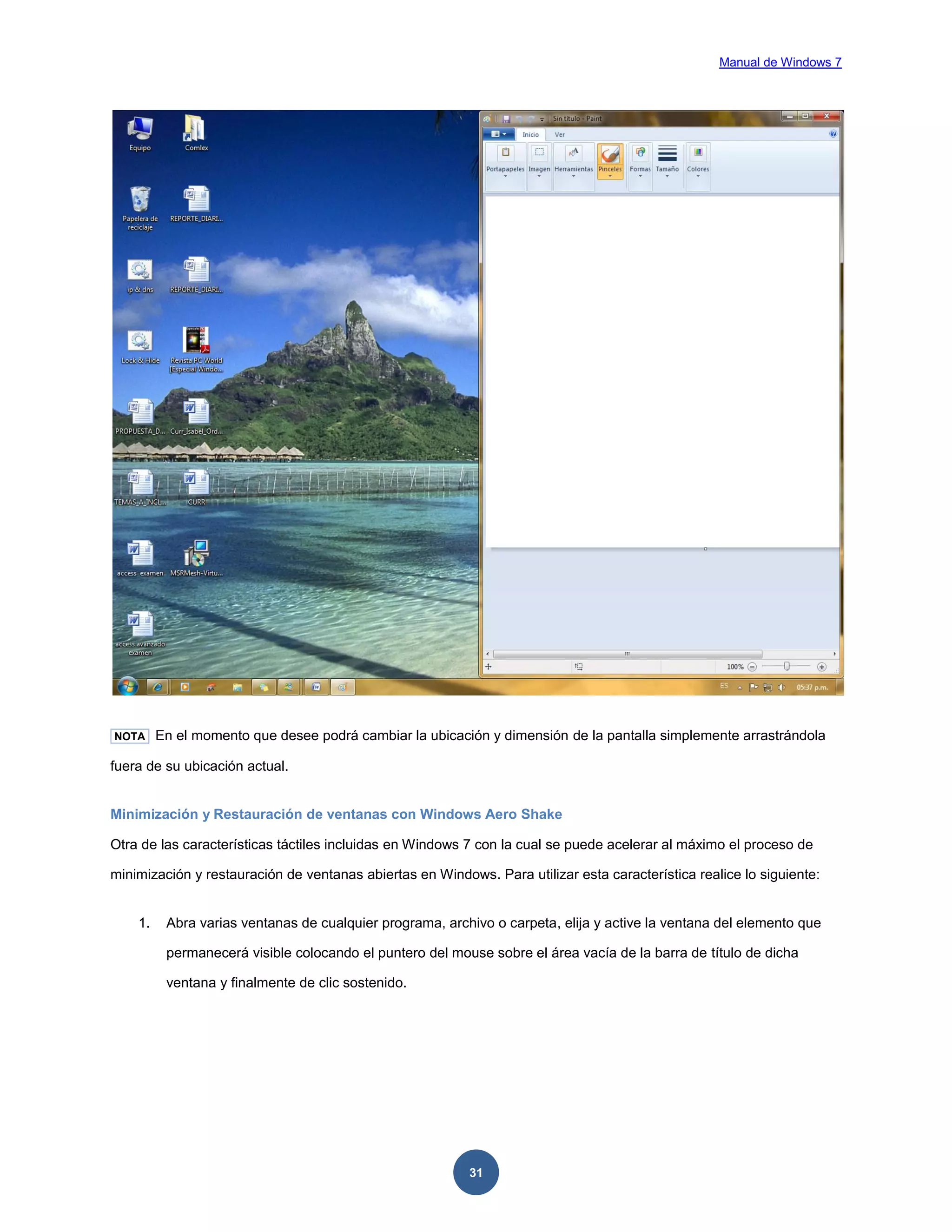Click the canvas bottom resize handle

705,549
